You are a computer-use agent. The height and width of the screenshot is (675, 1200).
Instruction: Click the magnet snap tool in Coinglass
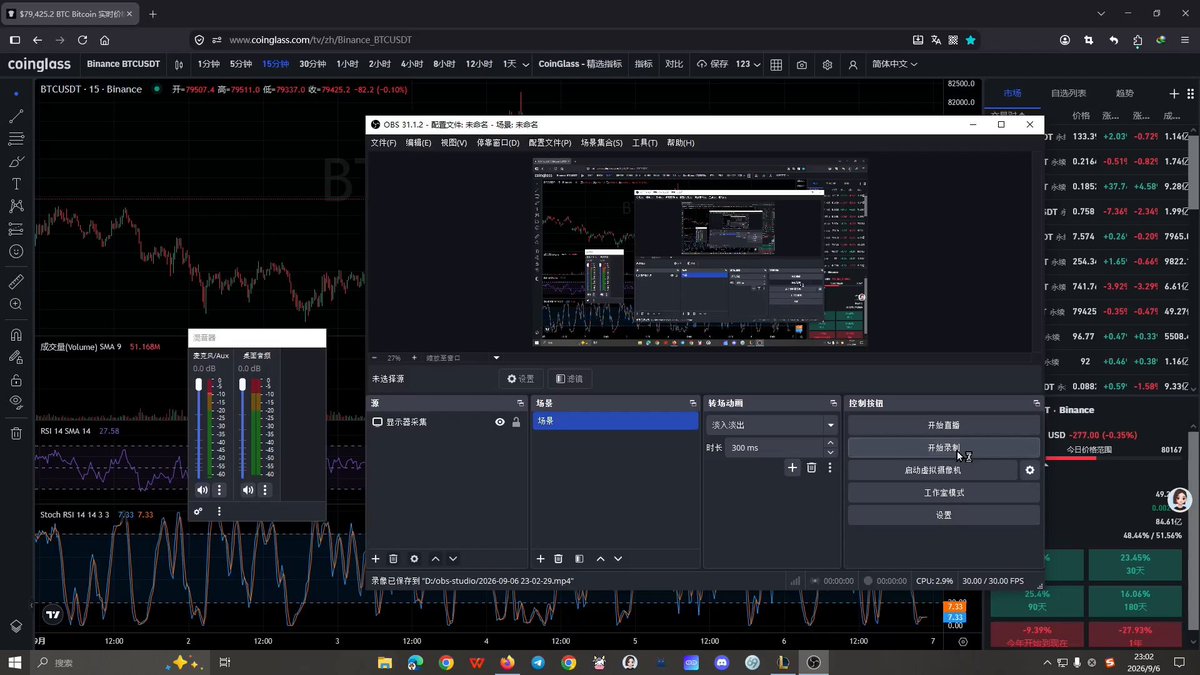[x=16, y=335]
